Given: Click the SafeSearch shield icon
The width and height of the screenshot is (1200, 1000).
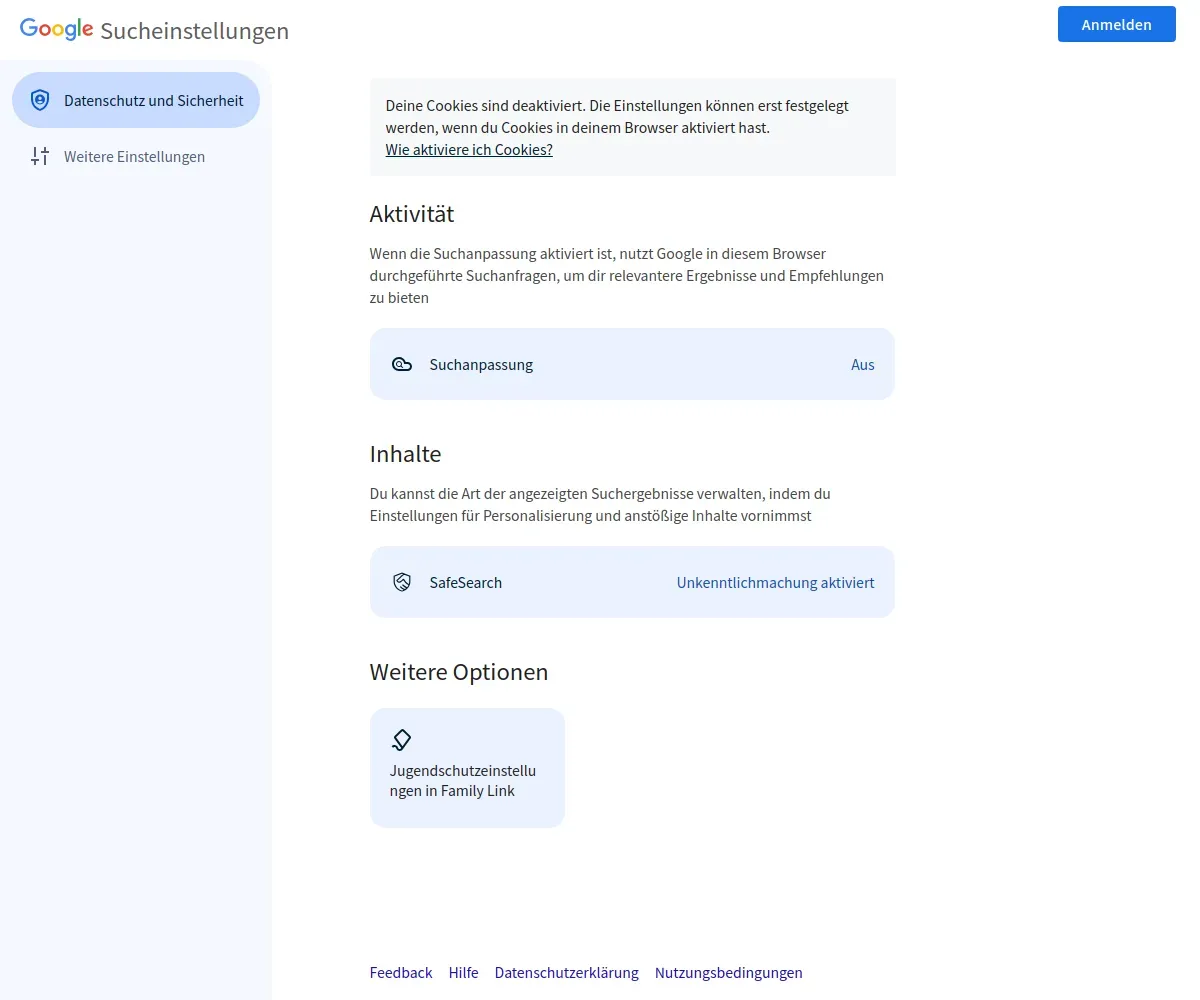Looking at the screenshot, I should click(402, 582).
